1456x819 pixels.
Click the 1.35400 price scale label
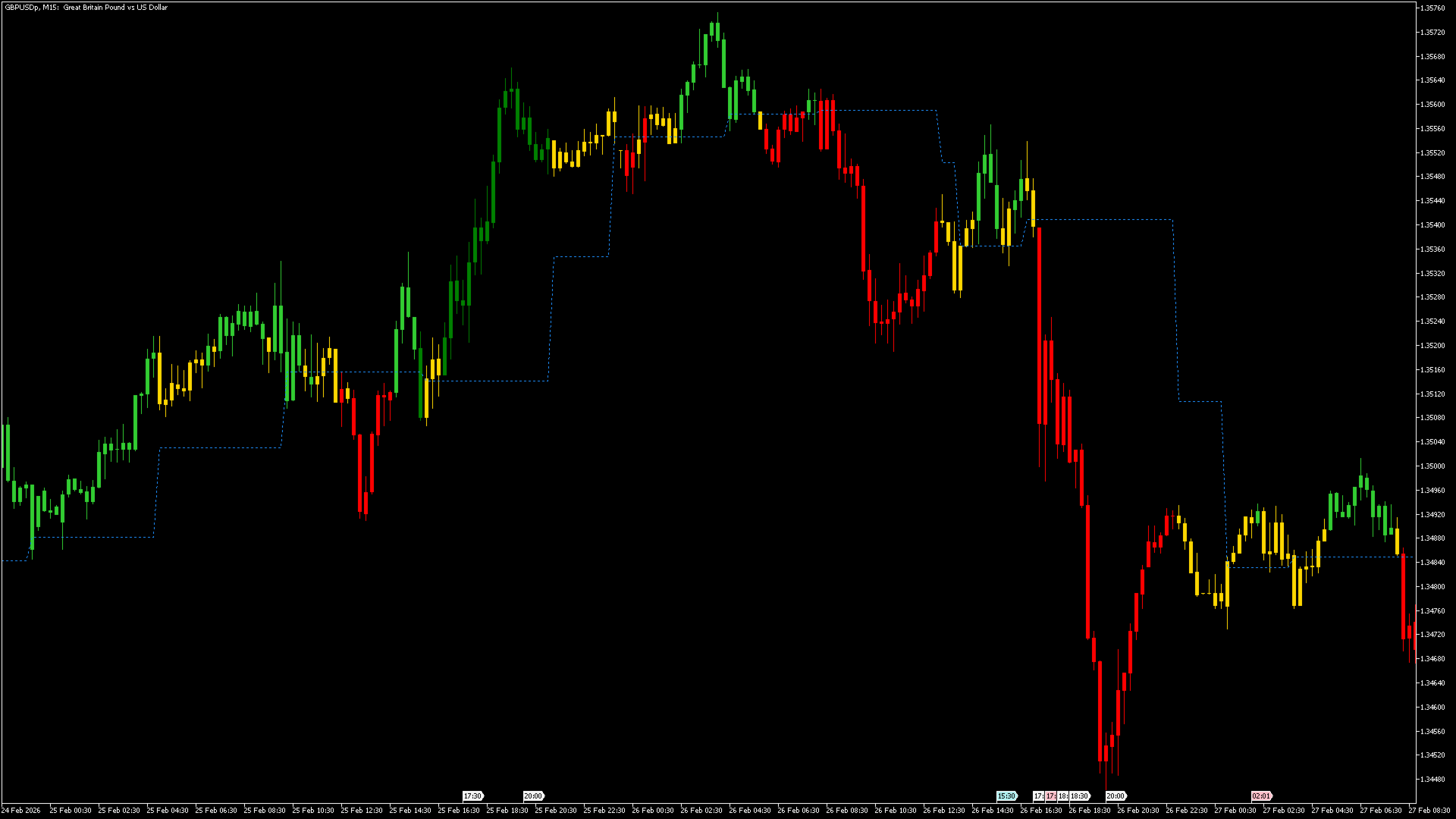pyautogui.click(x=1432, y=225)
